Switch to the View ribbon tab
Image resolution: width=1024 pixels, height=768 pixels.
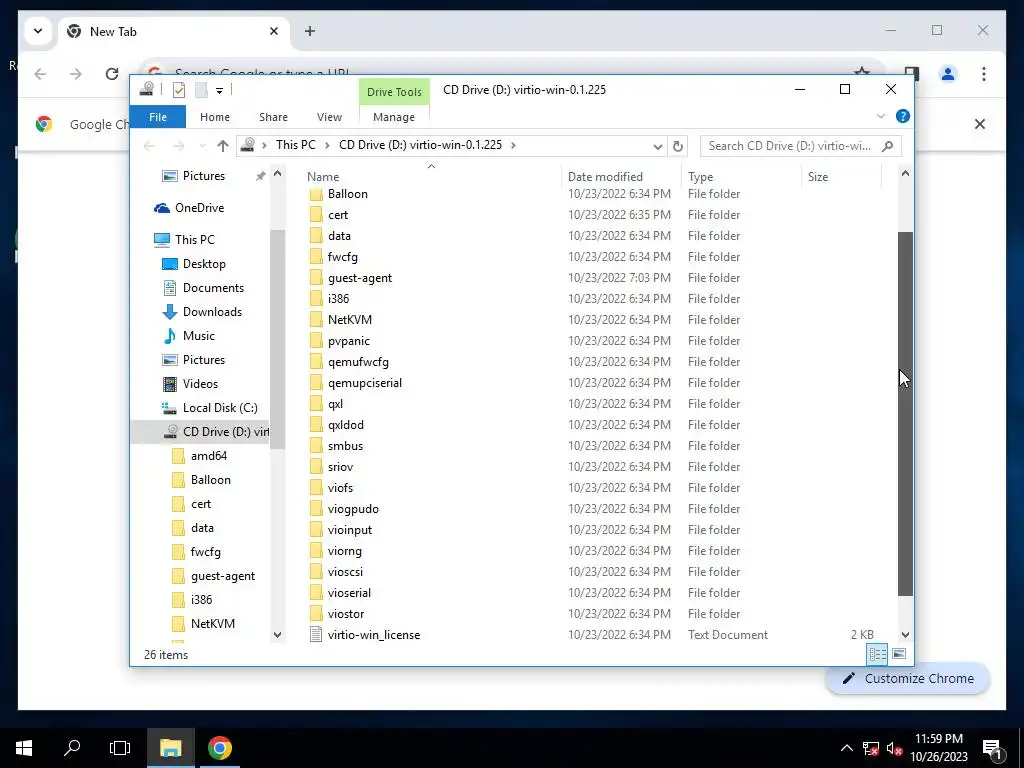click(x=329, y=117)
